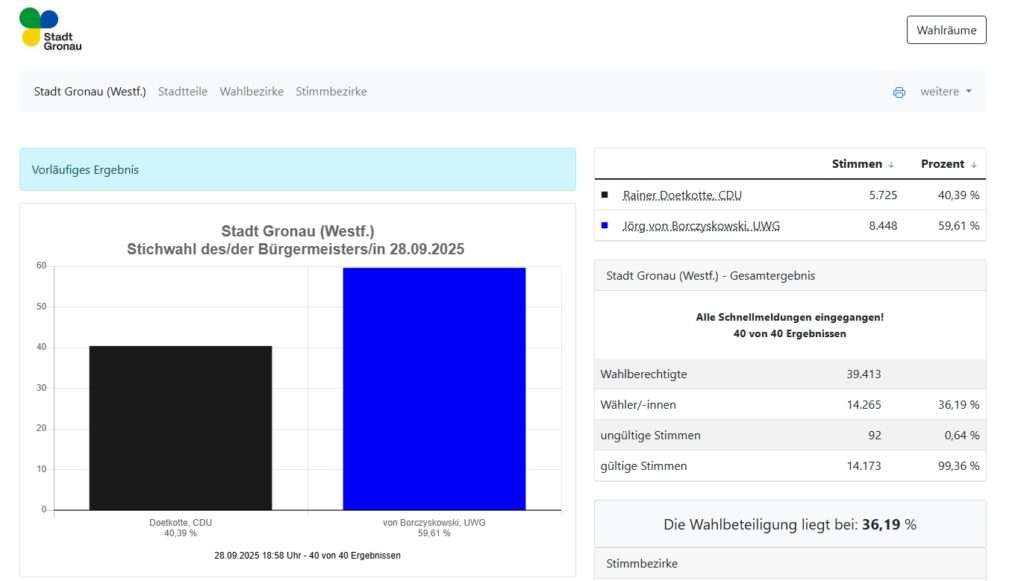The image size is (1024, 581).
Task: Go to the Stimmbezirke tab
Action: pyautogui.click(x=331, y=92)
